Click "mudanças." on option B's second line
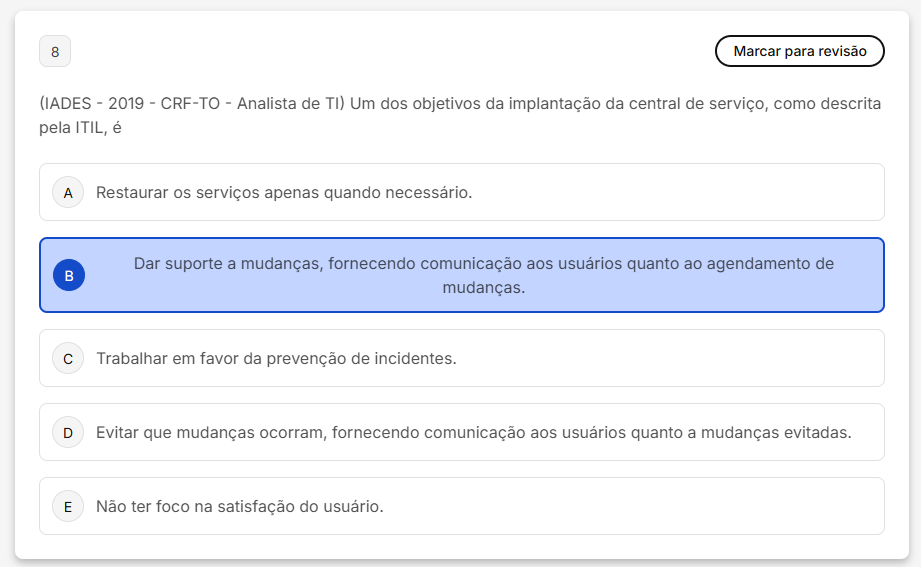 [x=483, y=287]
